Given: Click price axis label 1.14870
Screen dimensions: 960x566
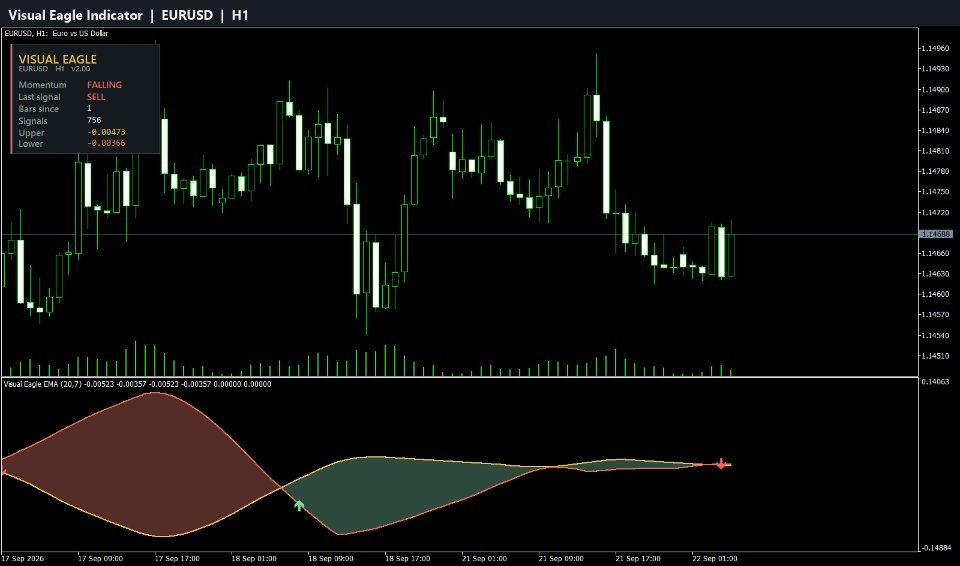Looking at the screenshot, I should (x=936, y=110).
